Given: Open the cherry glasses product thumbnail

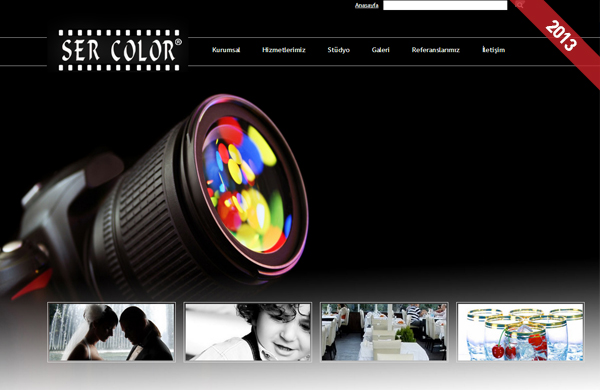Looking at the screenshot, I should [x=520, y=332].
